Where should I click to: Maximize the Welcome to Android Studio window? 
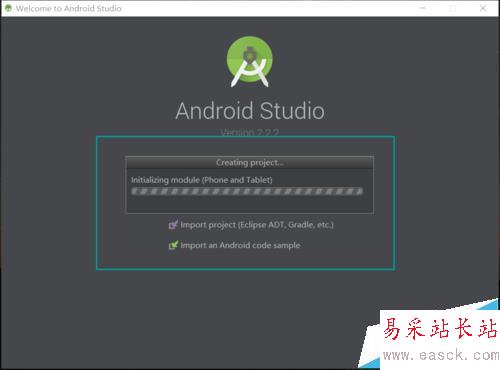[x=453, y=8]
